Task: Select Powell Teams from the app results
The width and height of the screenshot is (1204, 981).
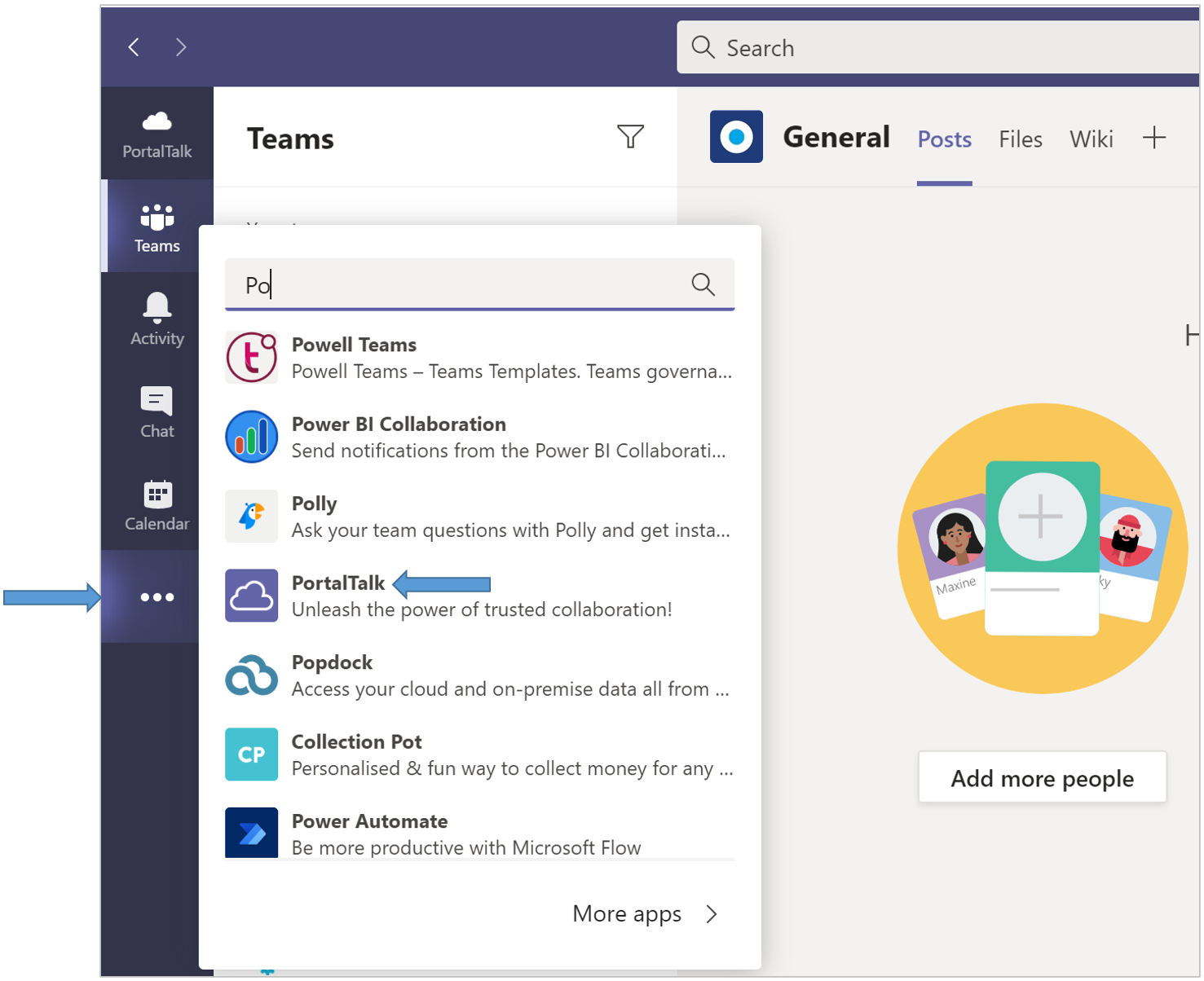Action: [480, 358]
